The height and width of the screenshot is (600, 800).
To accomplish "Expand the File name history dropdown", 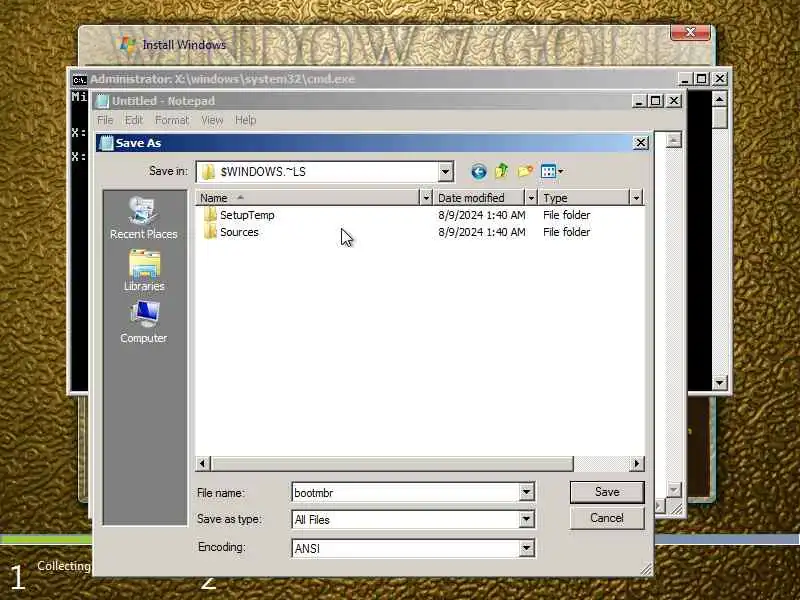I will coord(527,492).
